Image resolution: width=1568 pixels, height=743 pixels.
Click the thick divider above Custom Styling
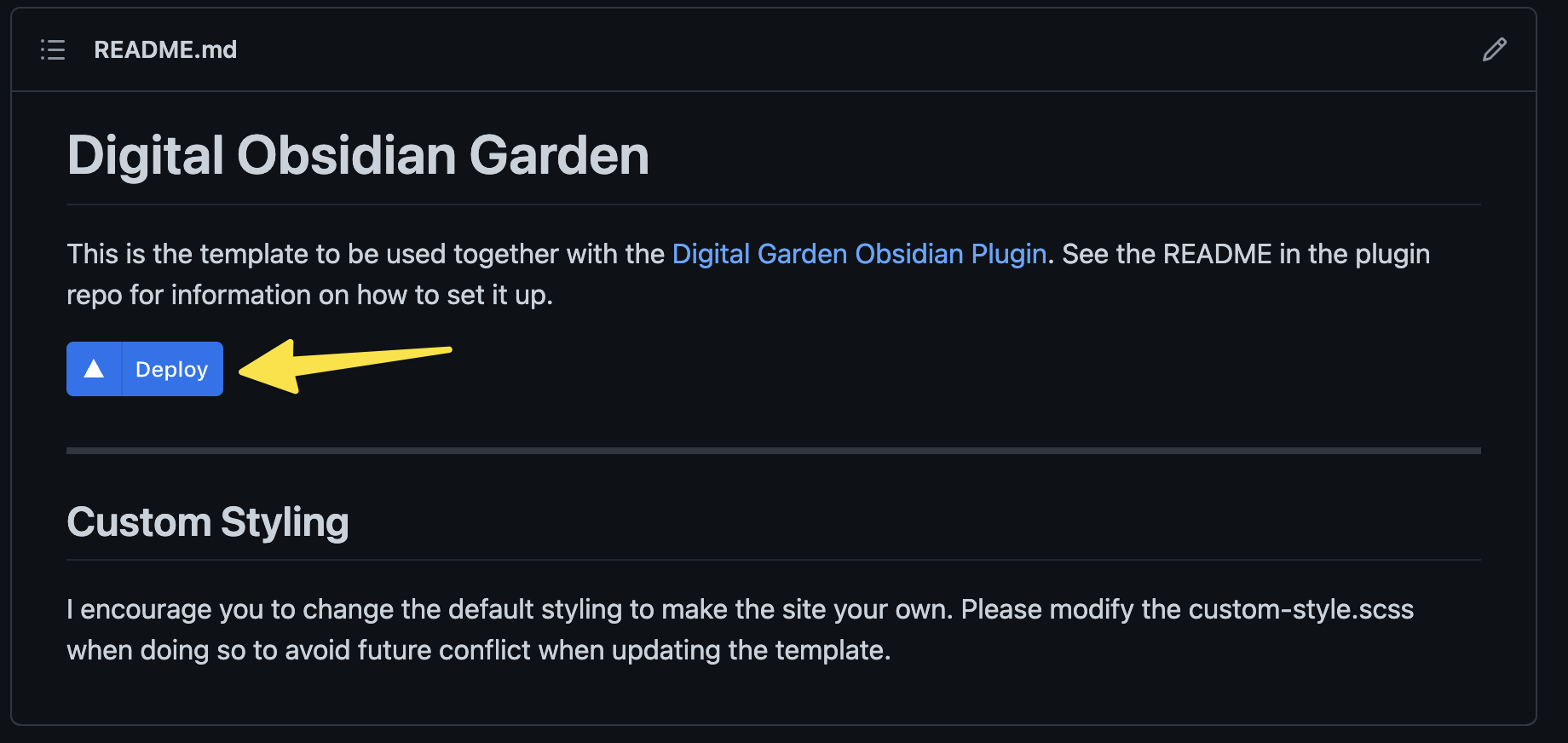[x=773, y=450]
